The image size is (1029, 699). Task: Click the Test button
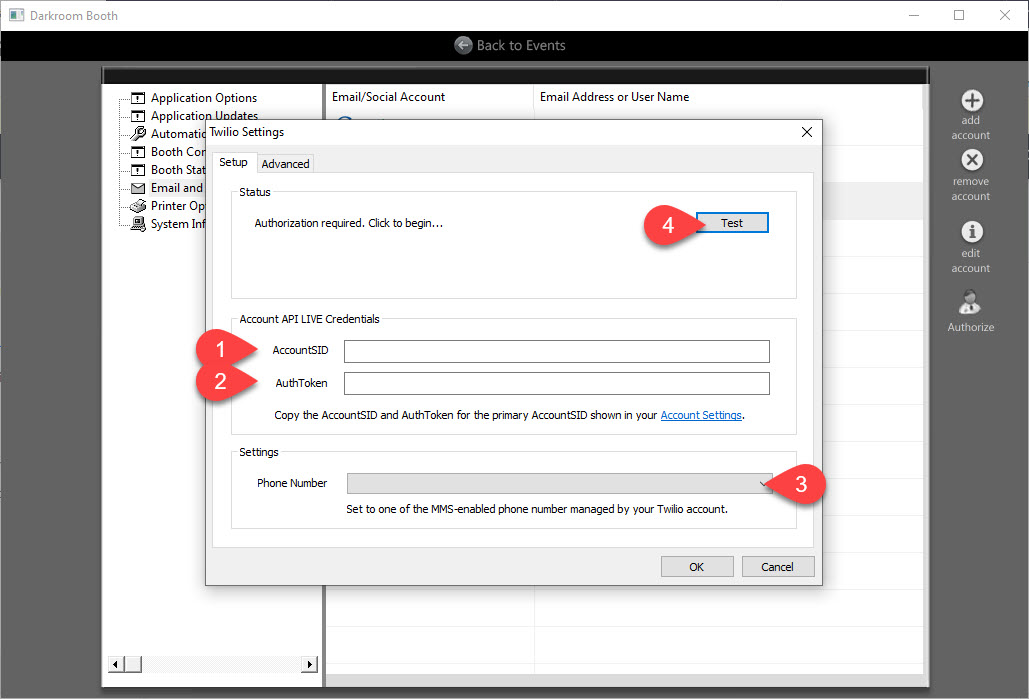pos(732,223)
